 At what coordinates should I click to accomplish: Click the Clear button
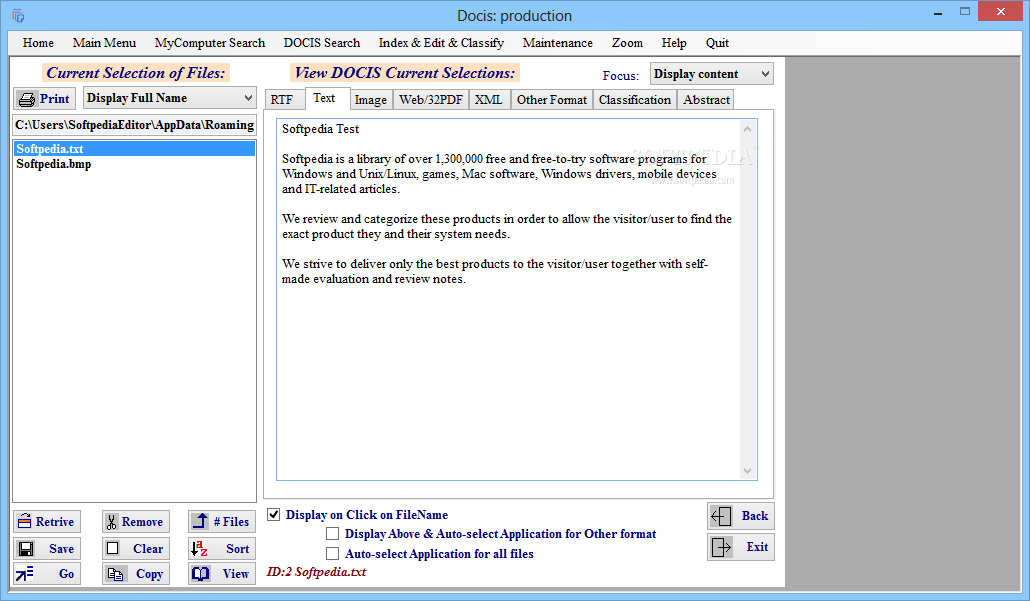click(135, 548)
